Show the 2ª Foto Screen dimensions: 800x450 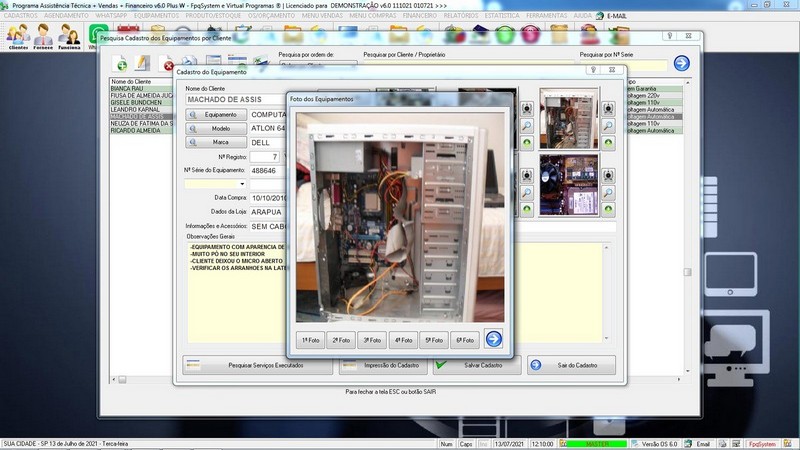341,340
